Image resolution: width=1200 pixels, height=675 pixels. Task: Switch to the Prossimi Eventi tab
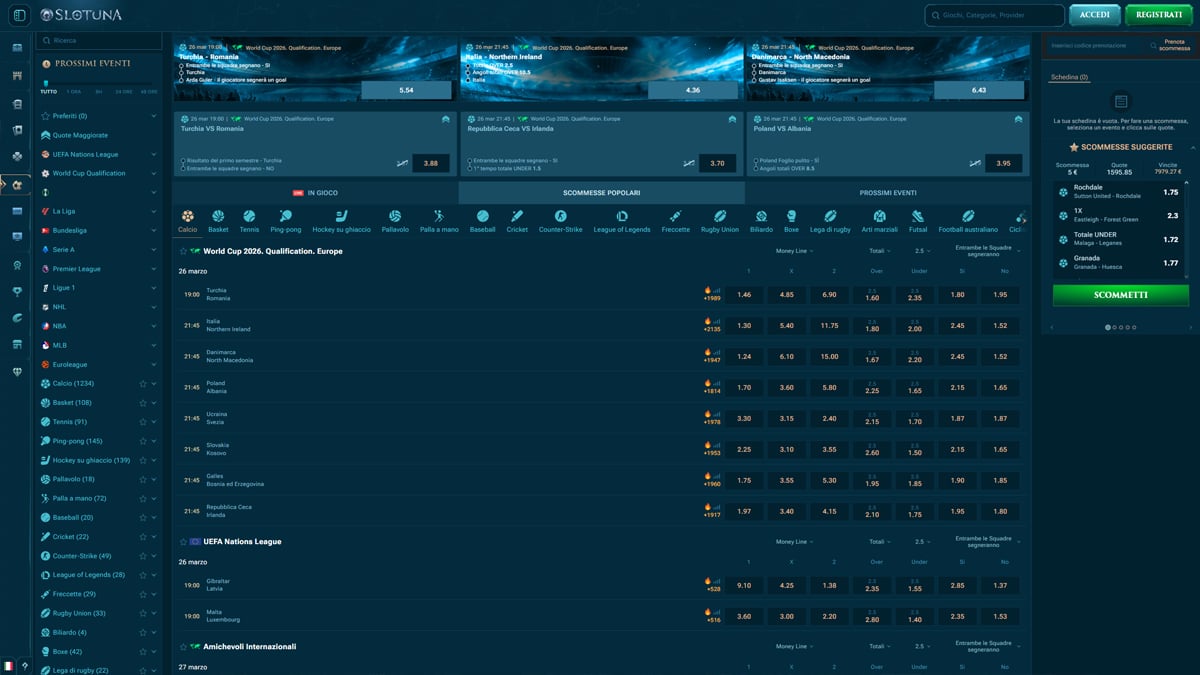888,193
